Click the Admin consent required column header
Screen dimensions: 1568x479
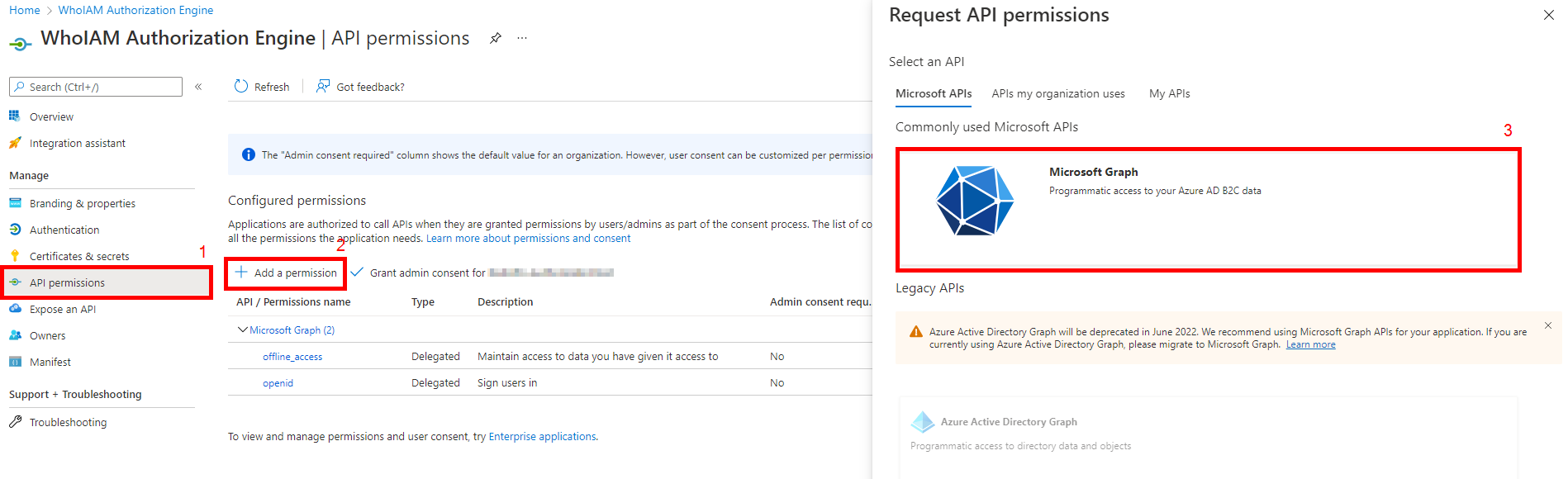[820, 301]
